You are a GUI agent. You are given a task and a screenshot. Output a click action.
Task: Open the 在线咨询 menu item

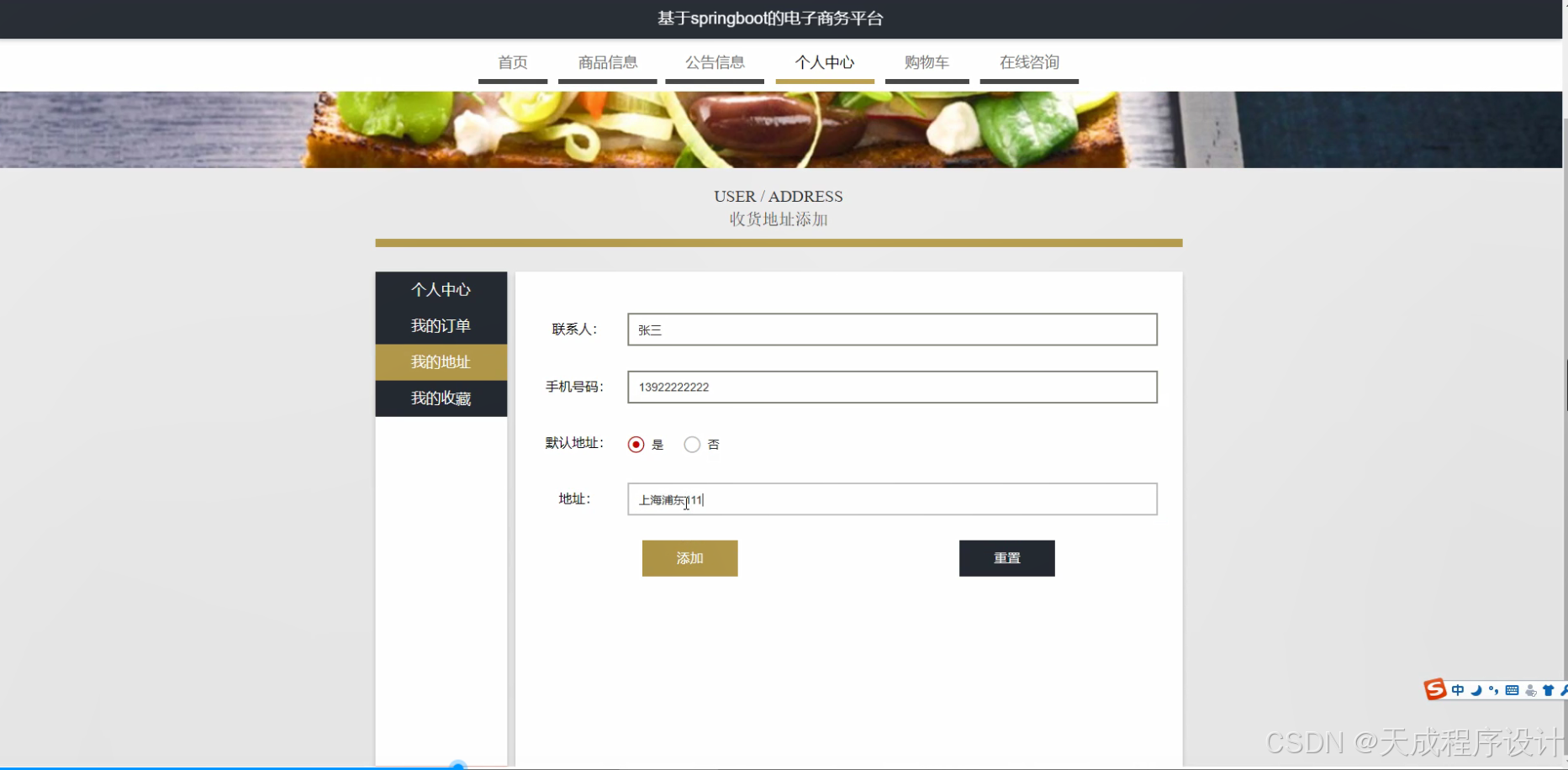pos(1029,62)
